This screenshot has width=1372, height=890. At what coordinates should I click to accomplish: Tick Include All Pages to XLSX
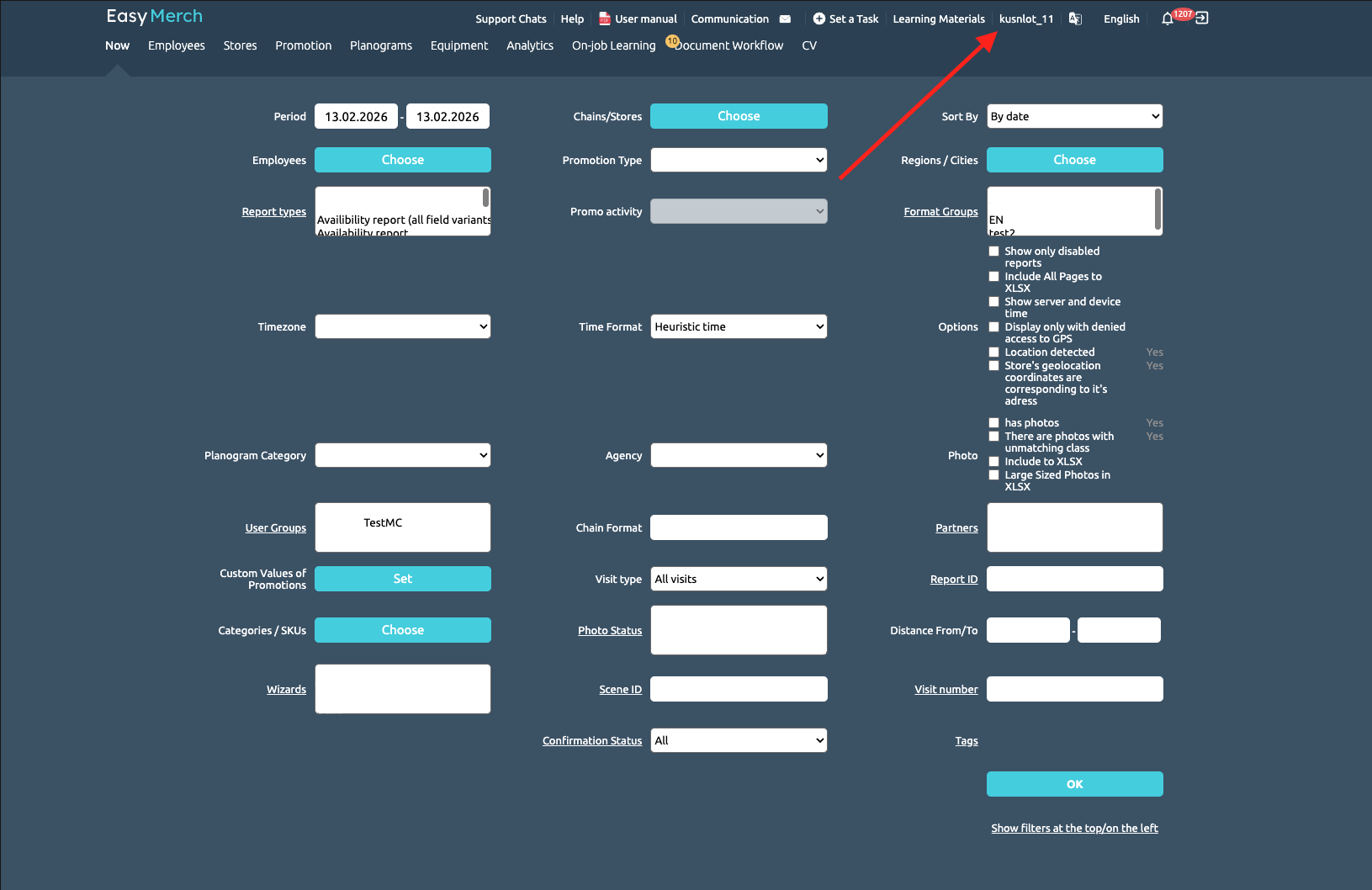click(x=993, y=276)
